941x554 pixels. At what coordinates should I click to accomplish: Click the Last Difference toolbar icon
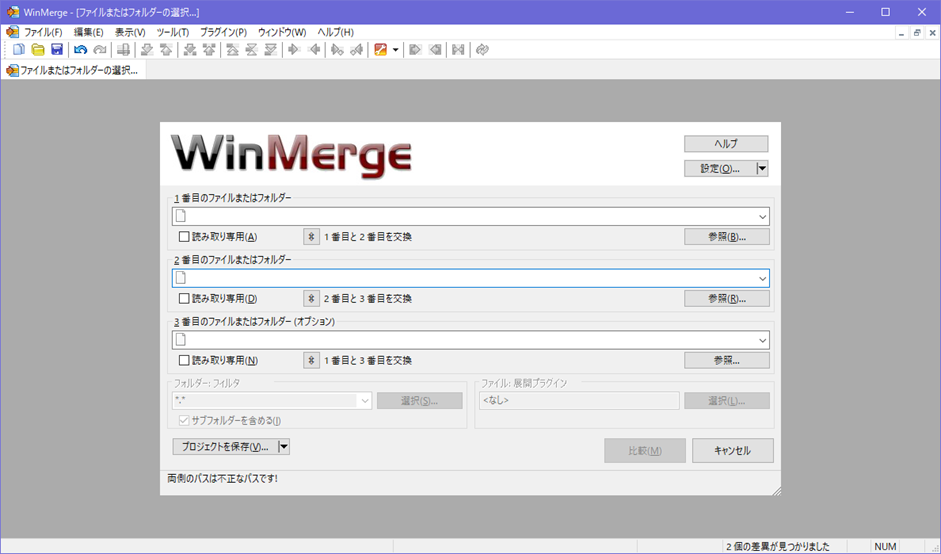coord(271,50)
